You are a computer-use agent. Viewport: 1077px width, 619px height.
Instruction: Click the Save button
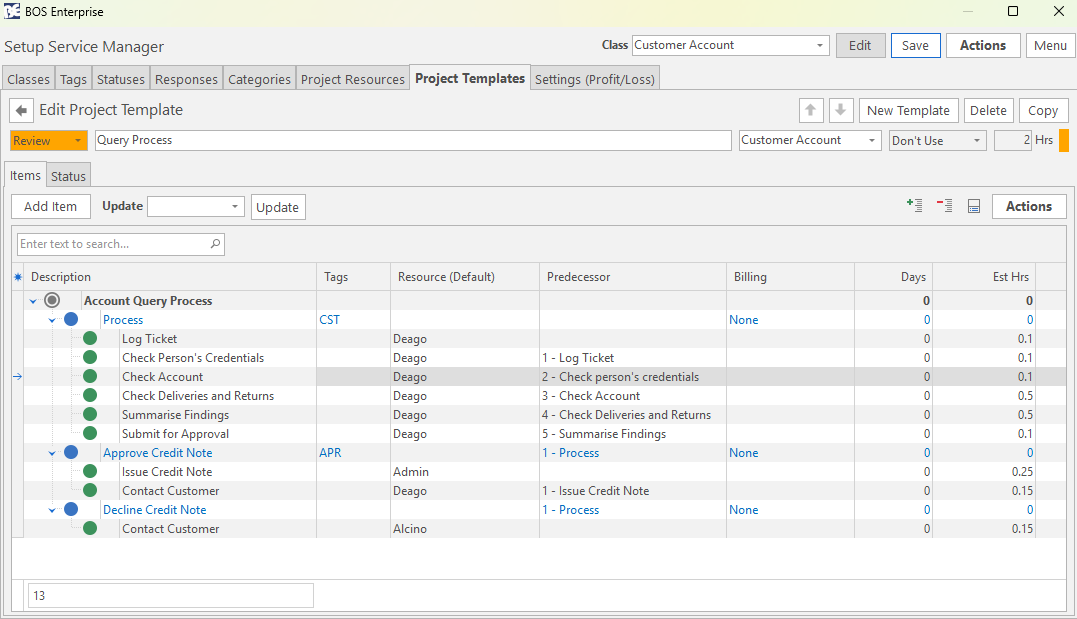pyautogui.click(x=916, y=45)
